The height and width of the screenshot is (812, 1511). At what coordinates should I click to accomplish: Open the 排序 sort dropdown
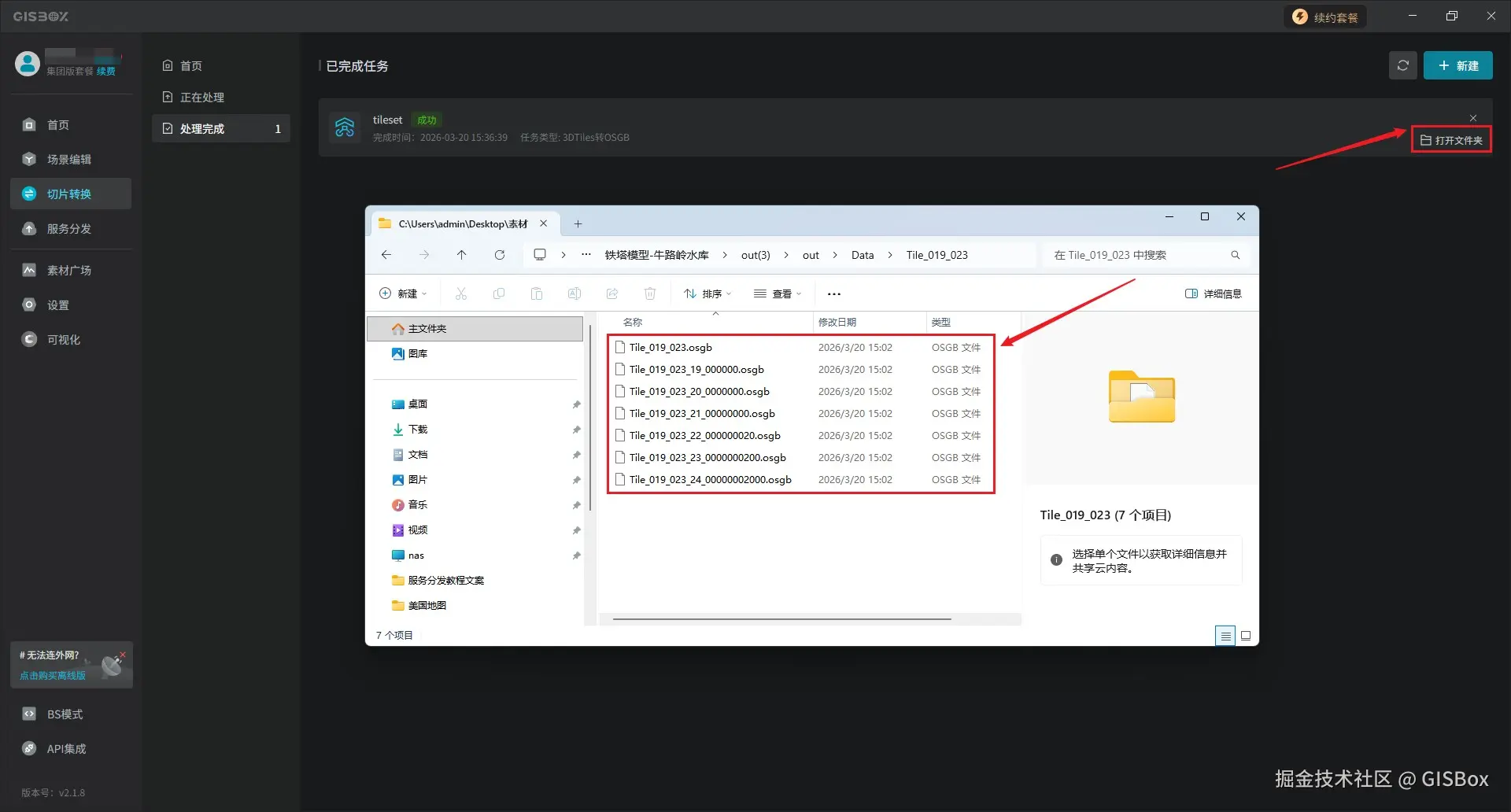pyautogui.click(x=707, y=294)
